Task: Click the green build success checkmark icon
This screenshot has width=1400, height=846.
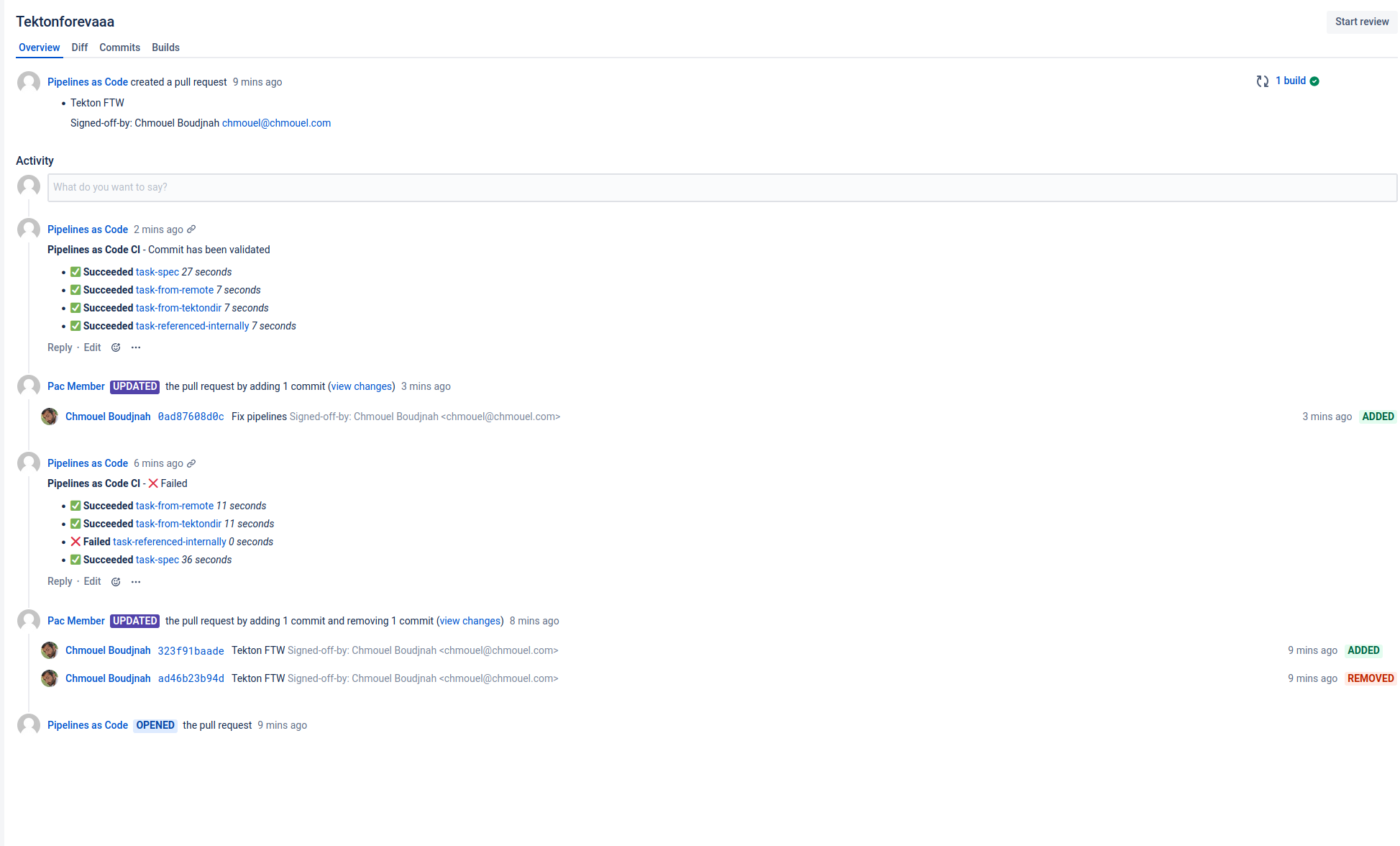Action: pos(1314,81)
